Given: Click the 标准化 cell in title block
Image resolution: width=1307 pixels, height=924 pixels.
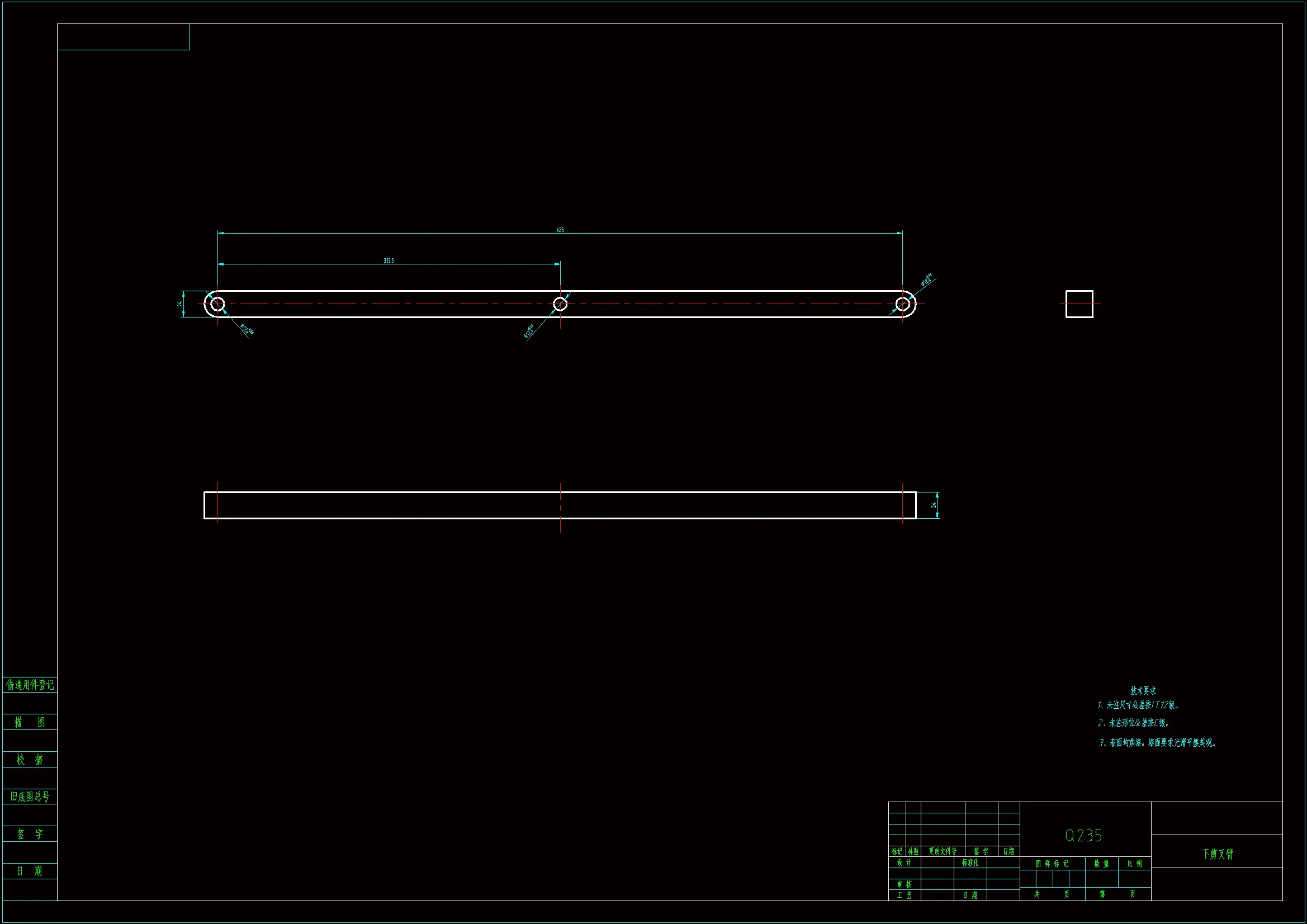Looking at the screenshot, I should (970, 863).
